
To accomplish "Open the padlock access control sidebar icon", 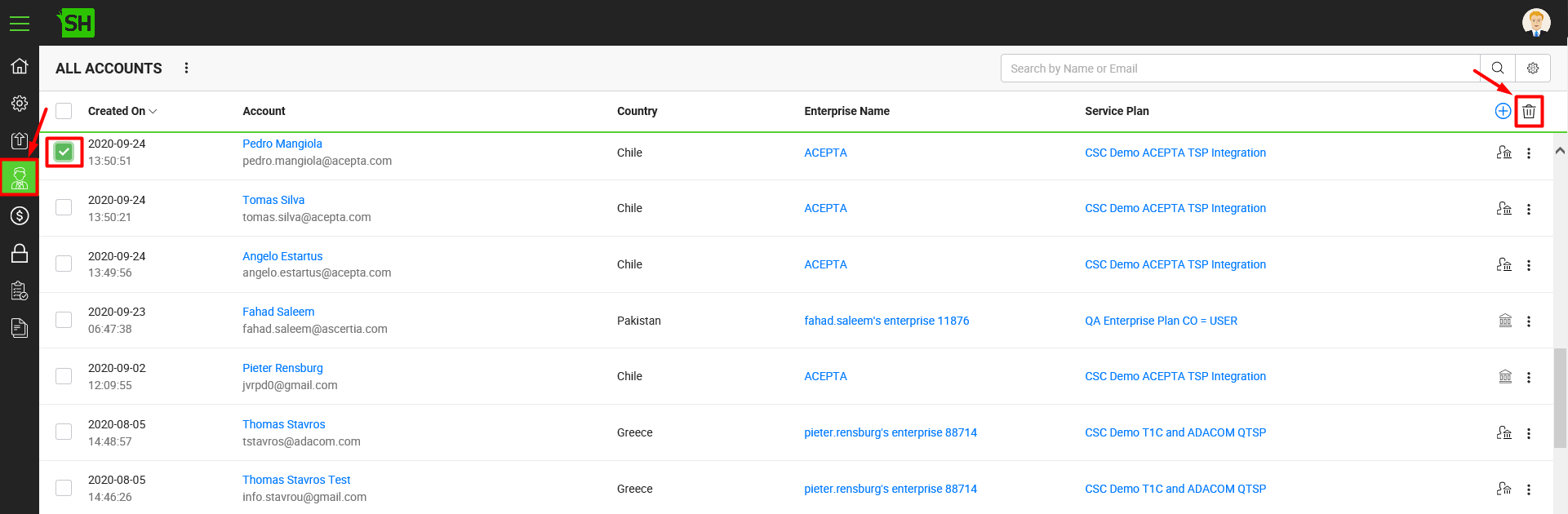I will 20,253.
